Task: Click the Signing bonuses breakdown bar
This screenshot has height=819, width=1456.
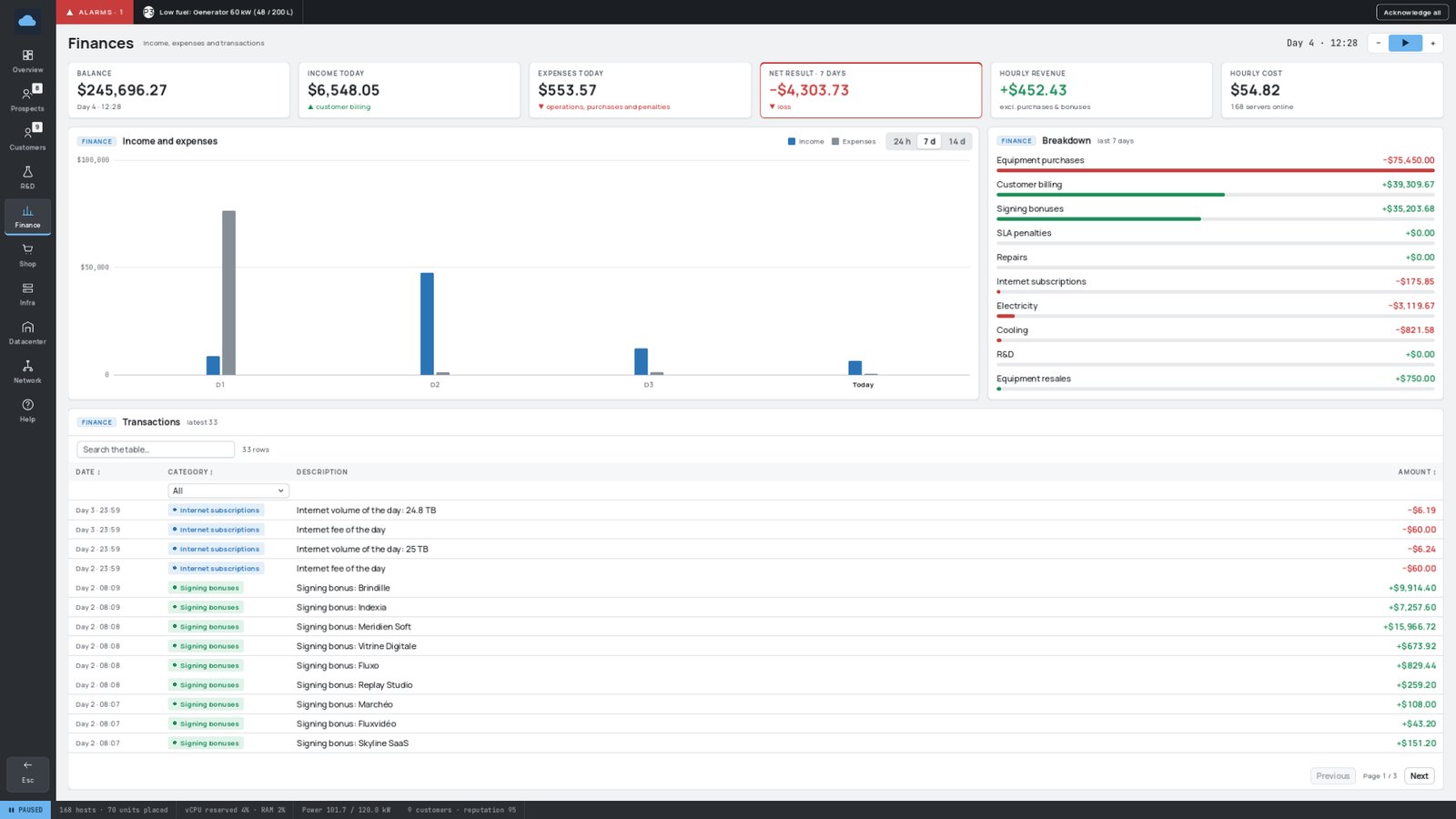Action: (1098, 219)
